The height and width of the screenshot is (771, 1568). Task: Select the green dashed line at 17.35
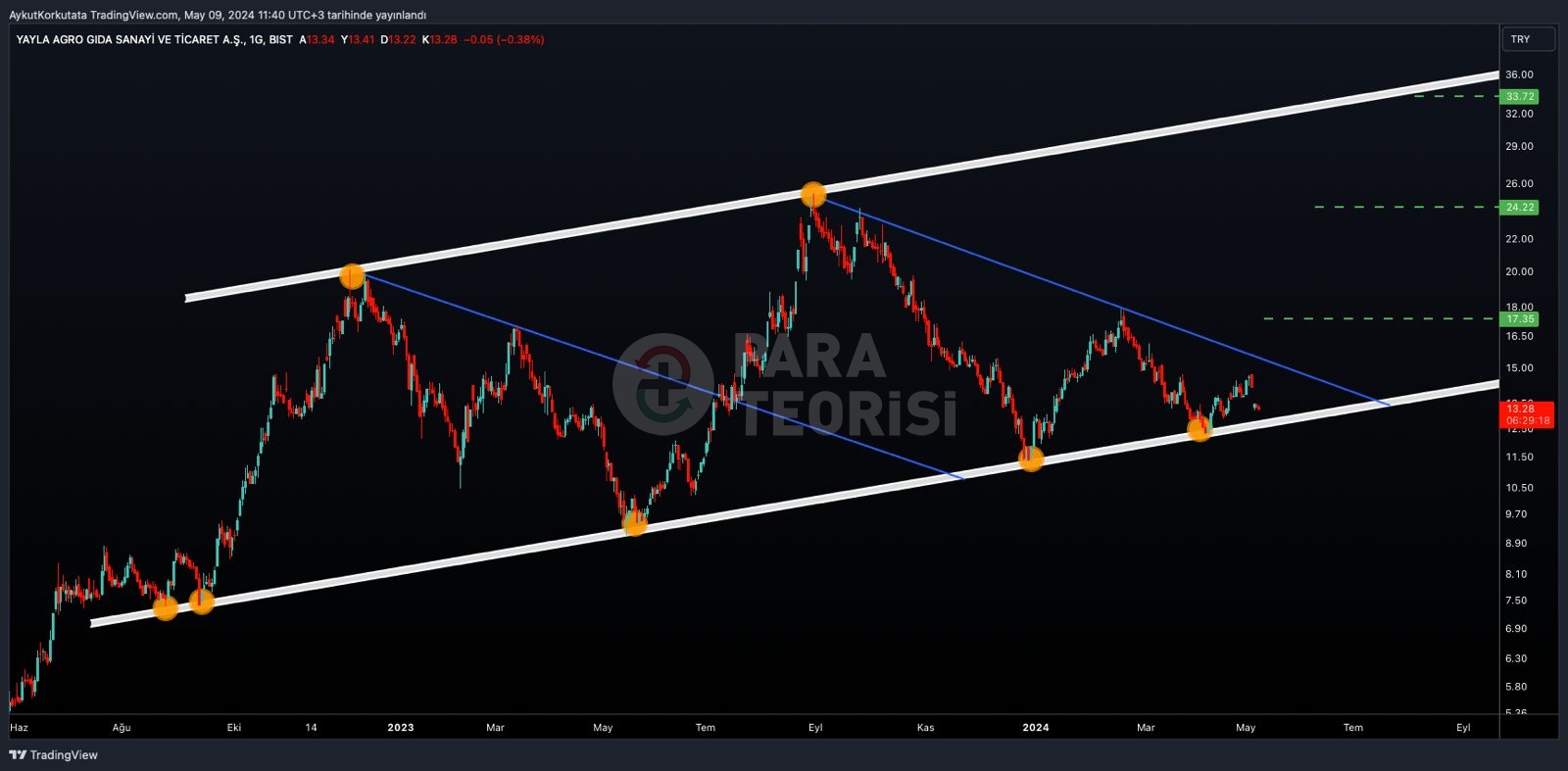tap(1381, 318)
